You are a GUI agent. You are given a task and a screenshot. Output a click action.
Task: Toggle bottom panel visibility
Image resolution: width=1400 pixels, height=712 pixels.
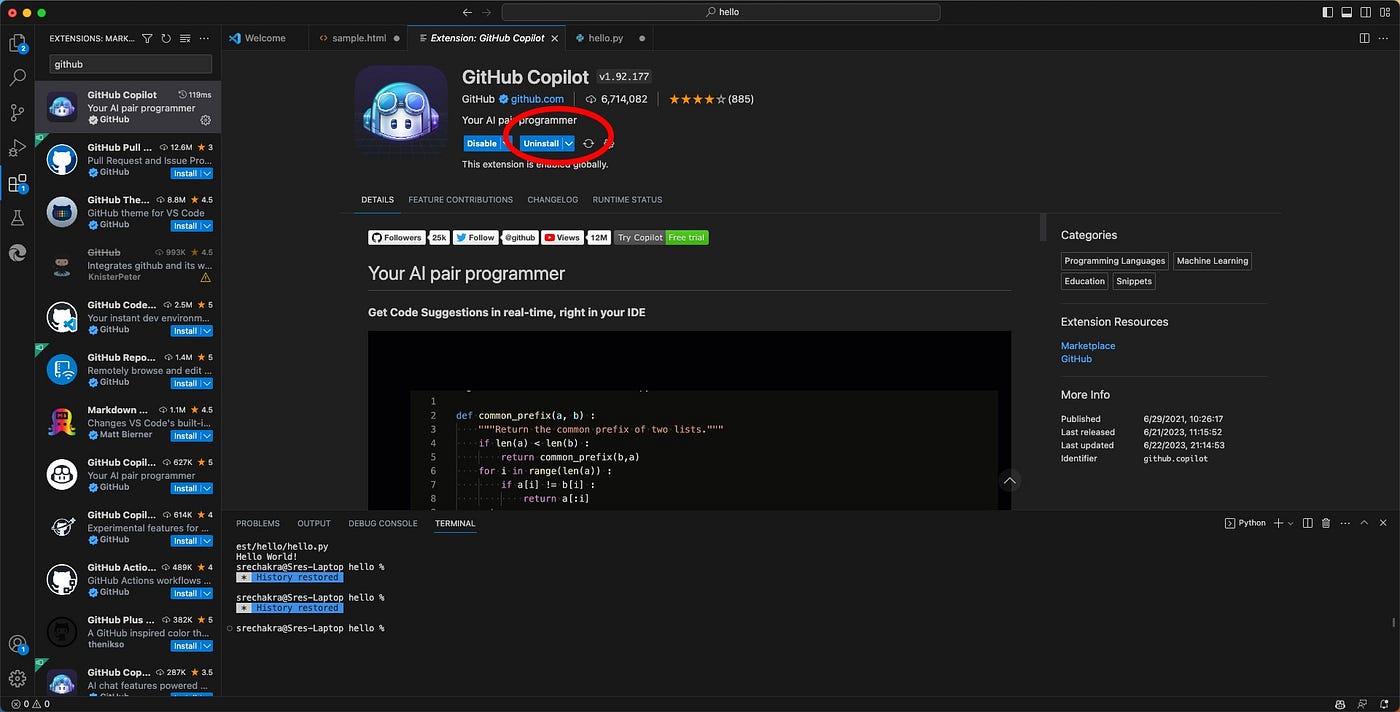pos(1346,12)
